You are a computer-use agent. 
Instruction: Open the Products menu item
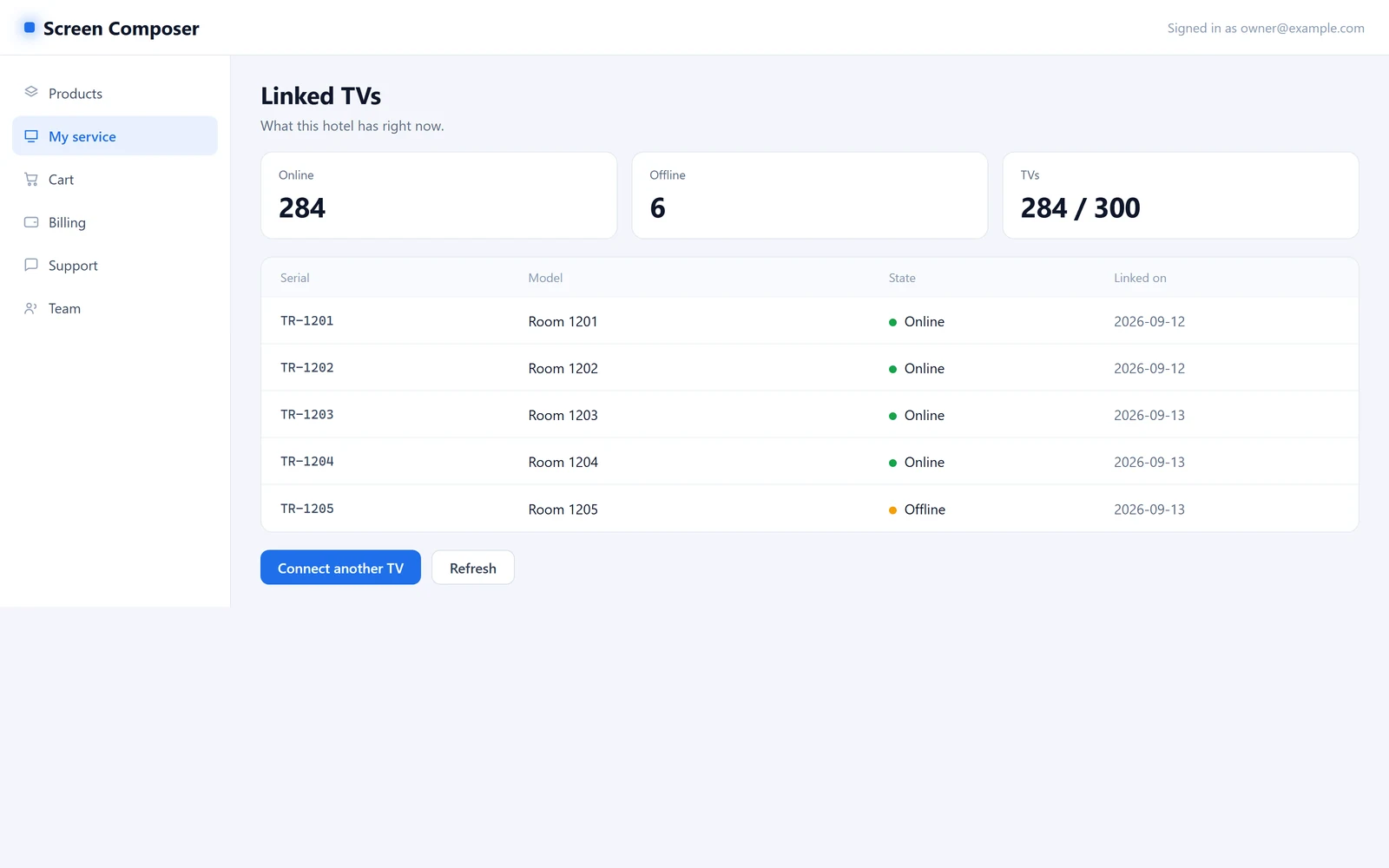point(115,93)
